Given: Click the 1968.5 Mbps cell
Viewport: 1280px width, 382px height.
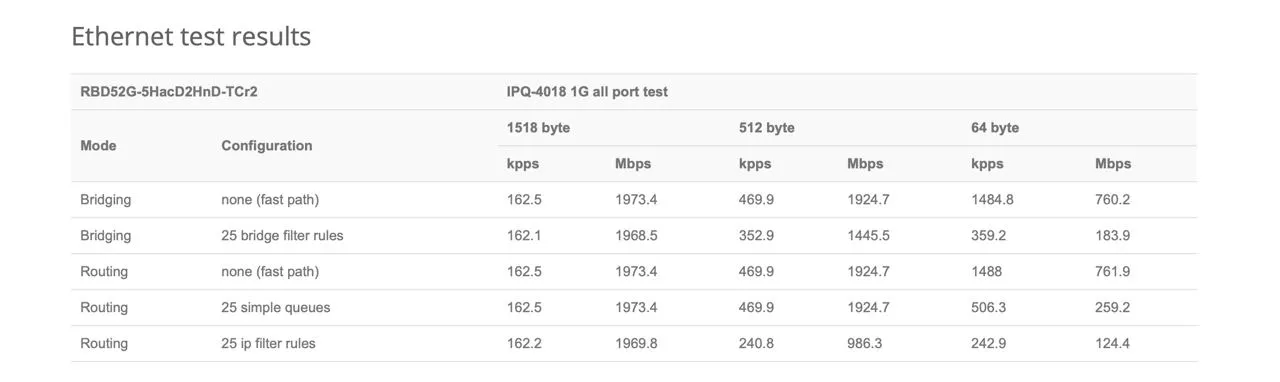Looking at the screenshot, I should 636,236.
